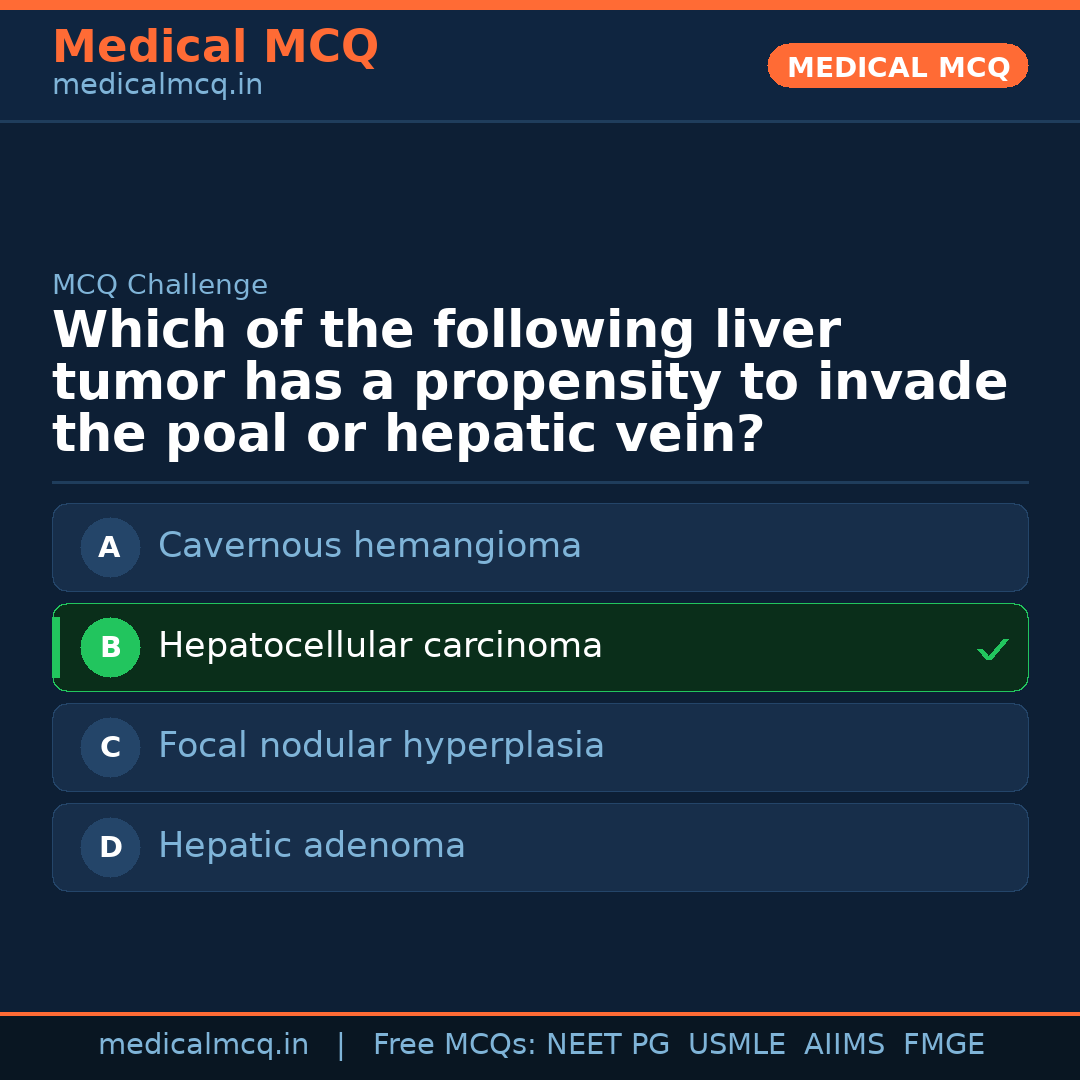The height and width of the screenshot is (1080, 1080).
Task: Click the letter D circle icon
Action: [x=110, y=847]
